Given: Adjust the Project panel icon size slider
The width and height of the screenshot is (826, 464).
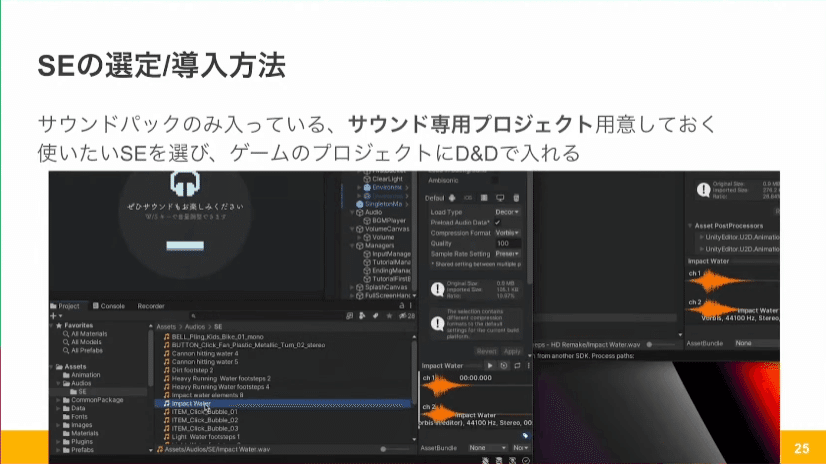Looking at the screenshot, I should pos(396,449).
